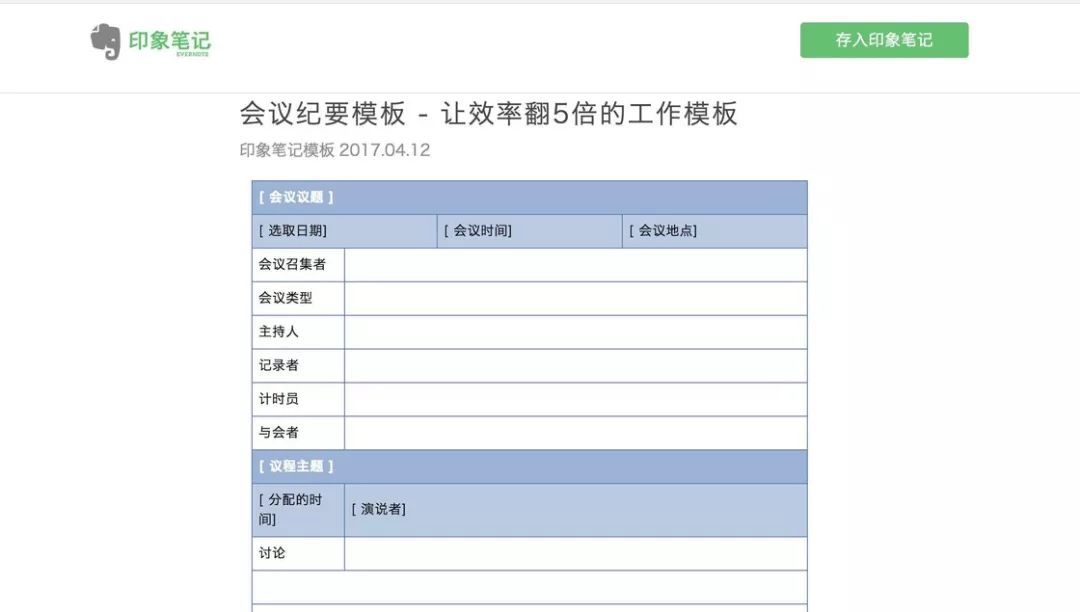
Task: Click the [会议时间] time cell
Action: click(529, 231)
